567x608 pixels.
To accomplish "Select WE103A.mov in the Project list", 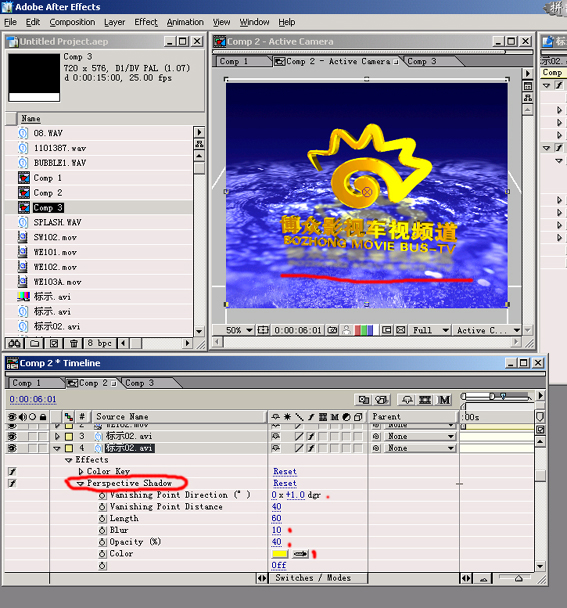I will pos(57,282).
